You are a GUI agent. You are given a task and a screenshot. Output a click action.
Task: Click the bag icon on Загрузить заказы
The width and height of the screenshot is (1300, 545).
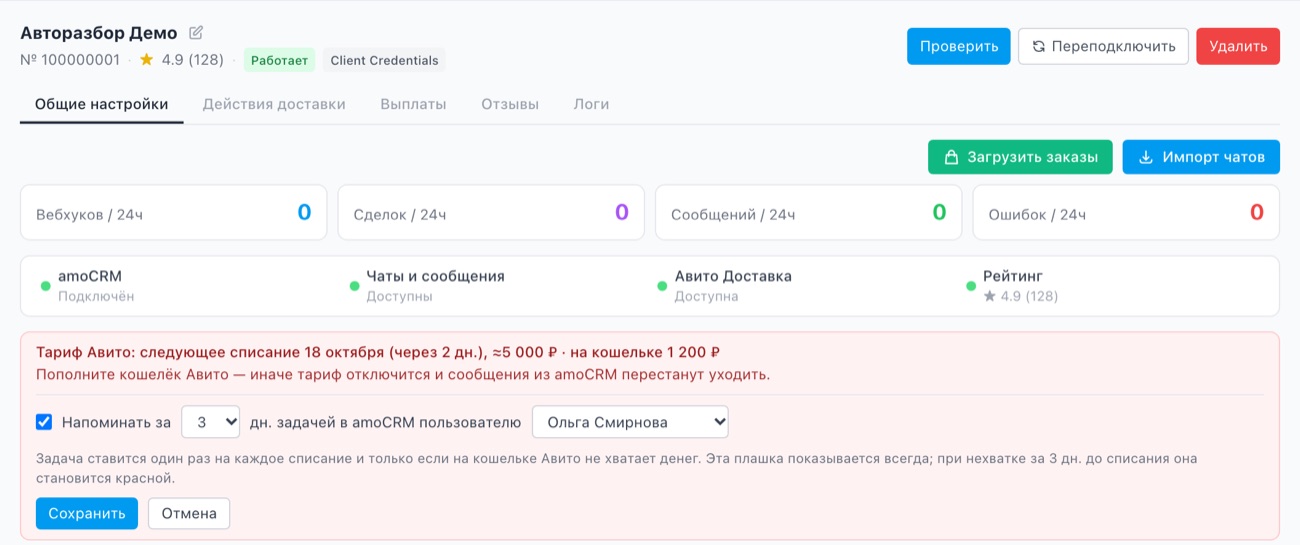[952, 157]
